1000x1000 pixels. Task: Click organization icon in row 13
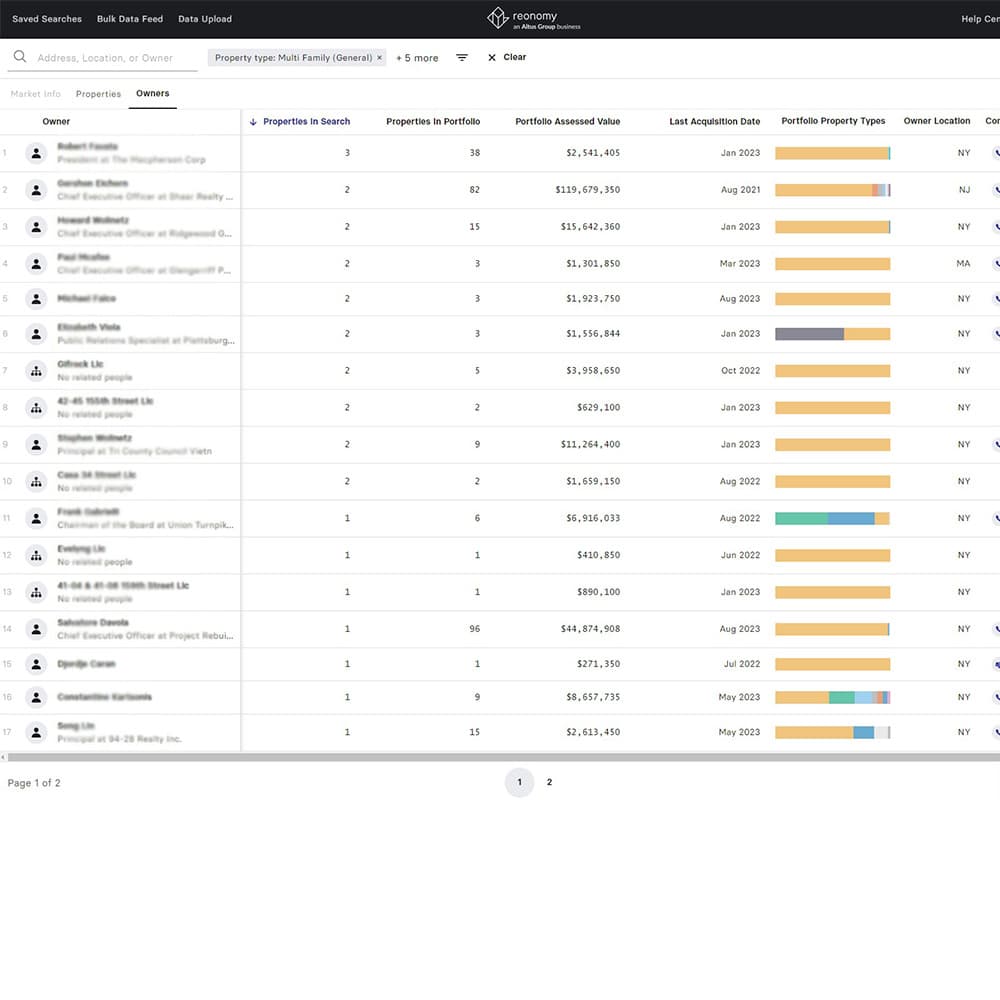pyautogui.click(x=36, y=592)
